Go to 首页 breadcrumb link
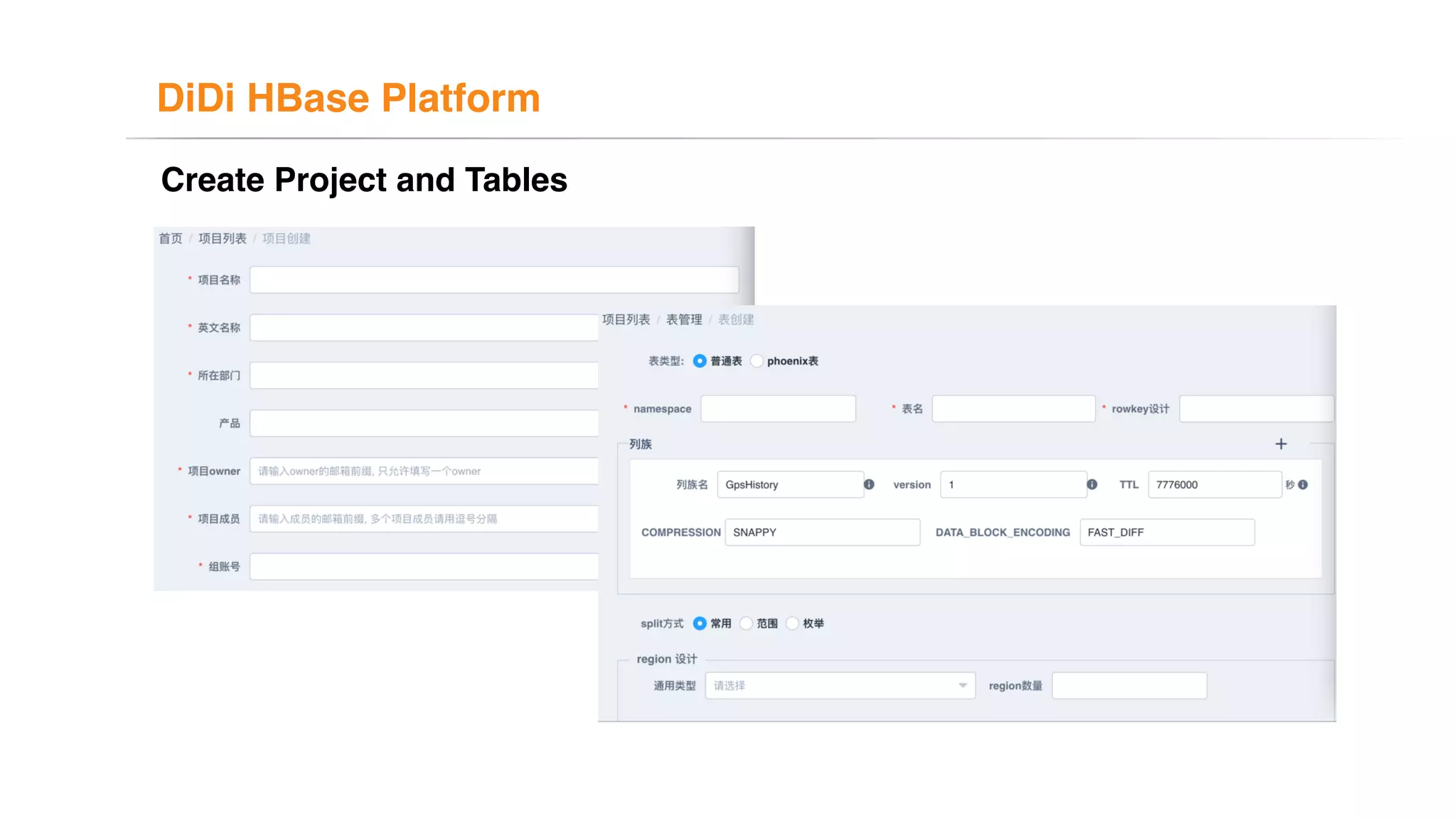This screenshot has height=819, width=1456. coord(171,239)
